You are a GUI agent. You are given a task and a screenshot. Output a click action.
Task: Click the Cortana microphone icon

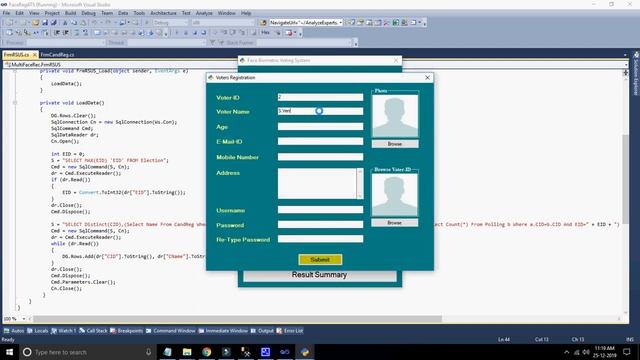149,352
